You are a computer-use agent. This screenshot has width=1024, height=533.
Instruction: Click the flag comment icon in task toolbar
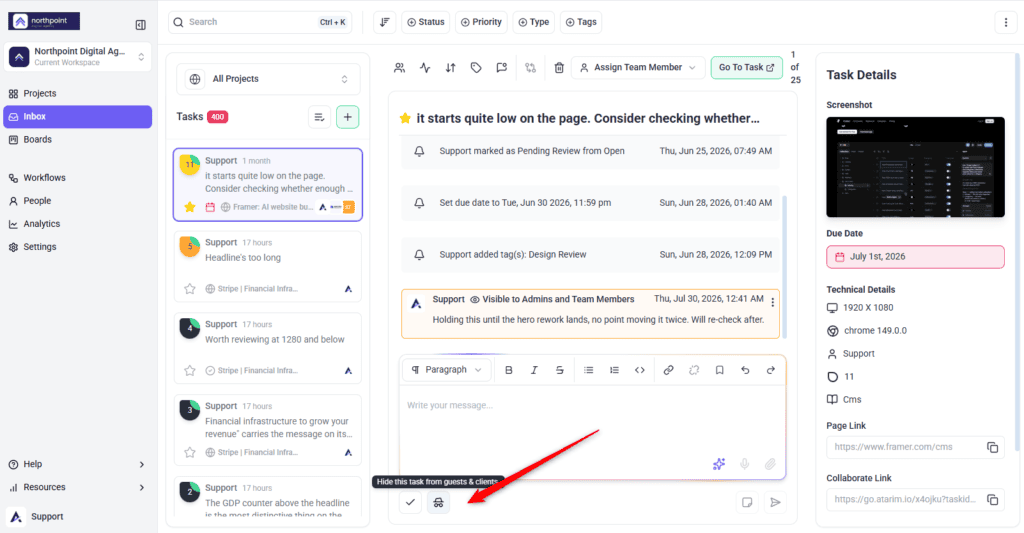[x=502, y=67]
